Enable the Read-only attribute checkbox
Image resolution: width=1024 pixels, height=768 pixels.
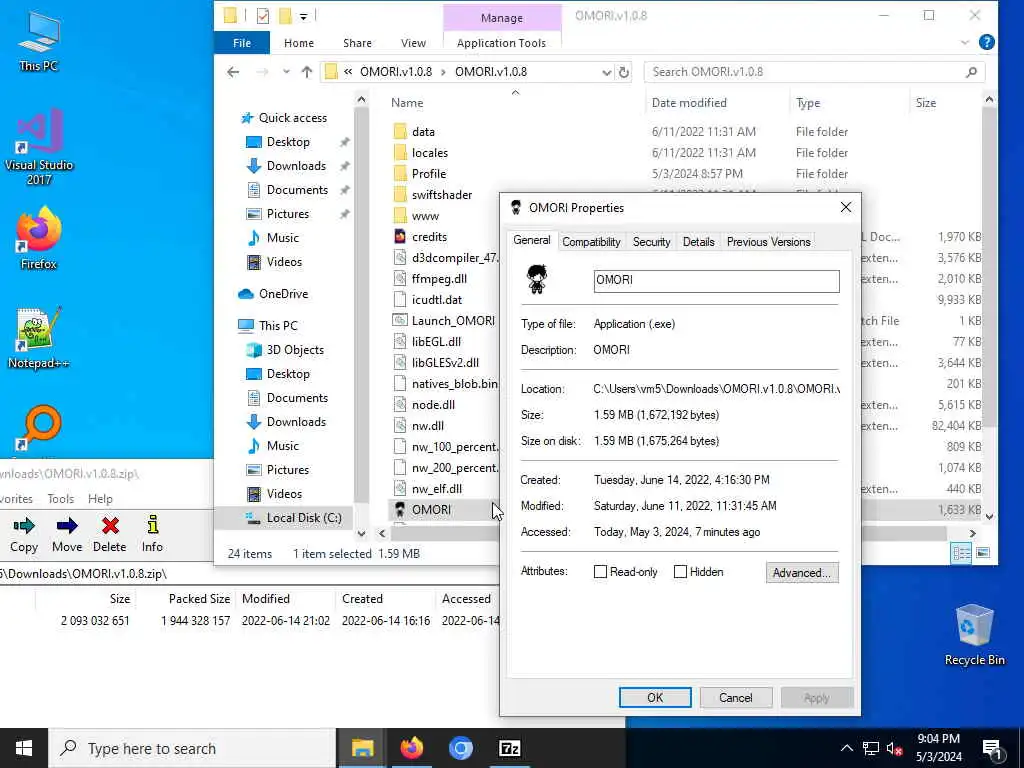tap(600, 571)
